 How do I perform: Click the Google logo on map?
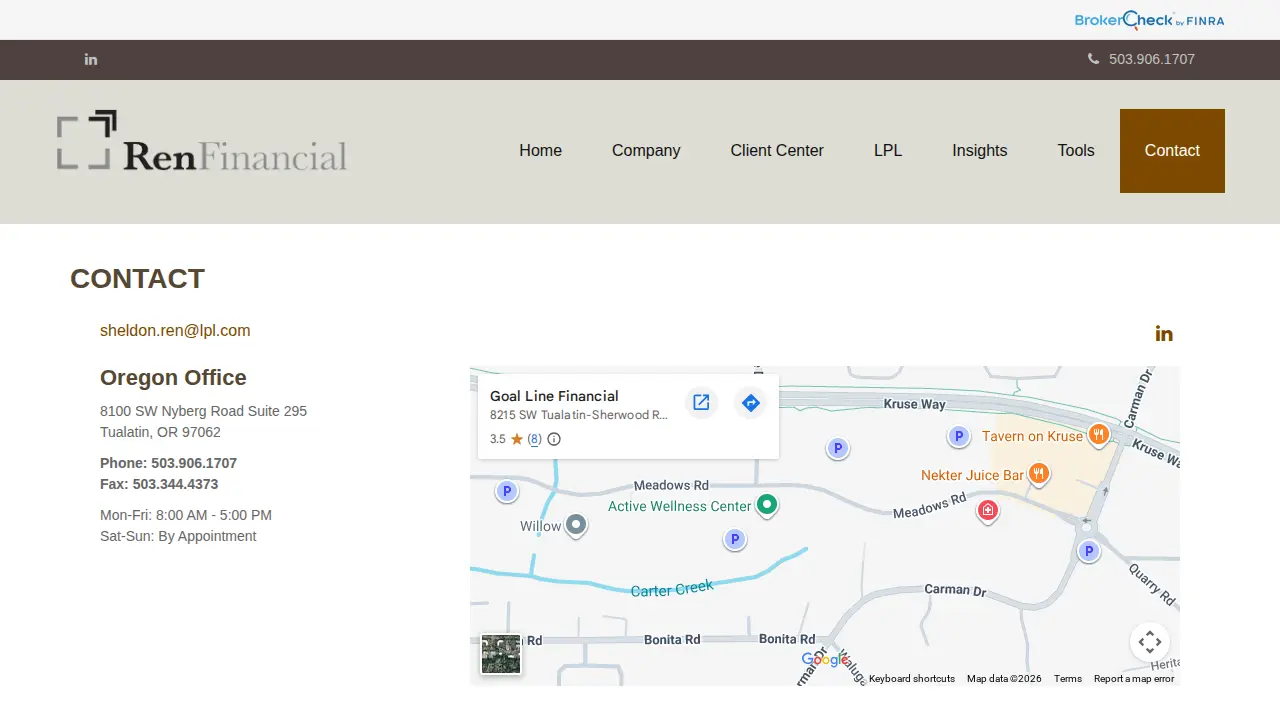pyautogui.click(x=825, y=660)
